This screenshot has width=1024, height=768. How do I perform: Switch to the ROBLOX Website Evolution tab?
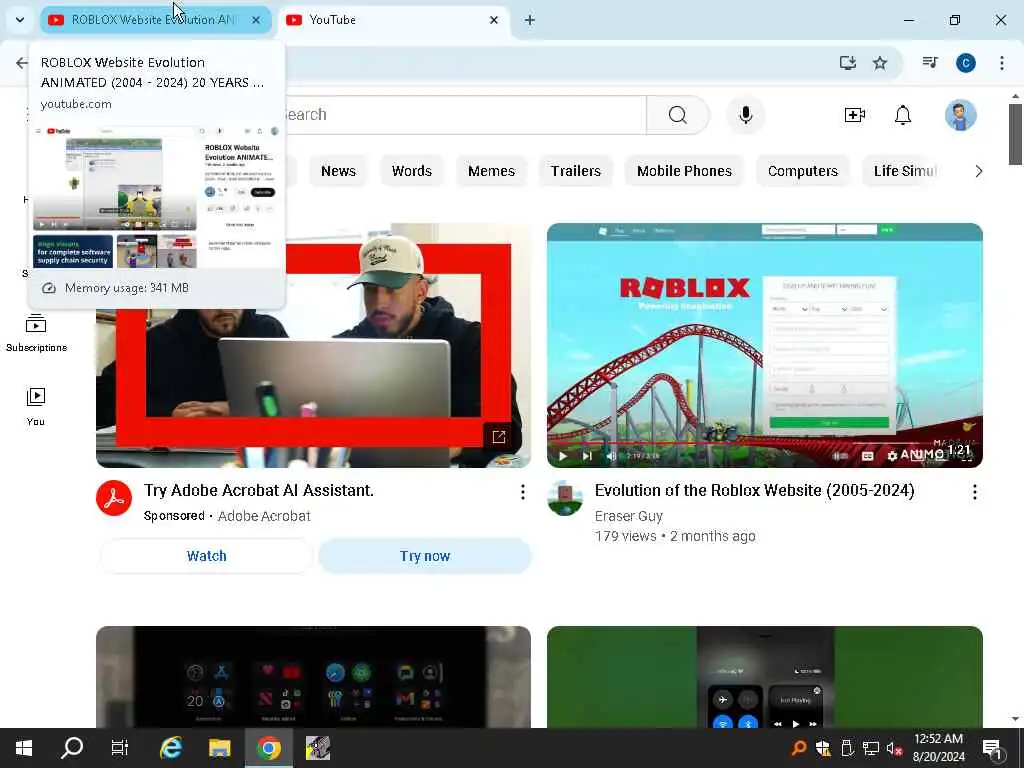tap(155, 20)
